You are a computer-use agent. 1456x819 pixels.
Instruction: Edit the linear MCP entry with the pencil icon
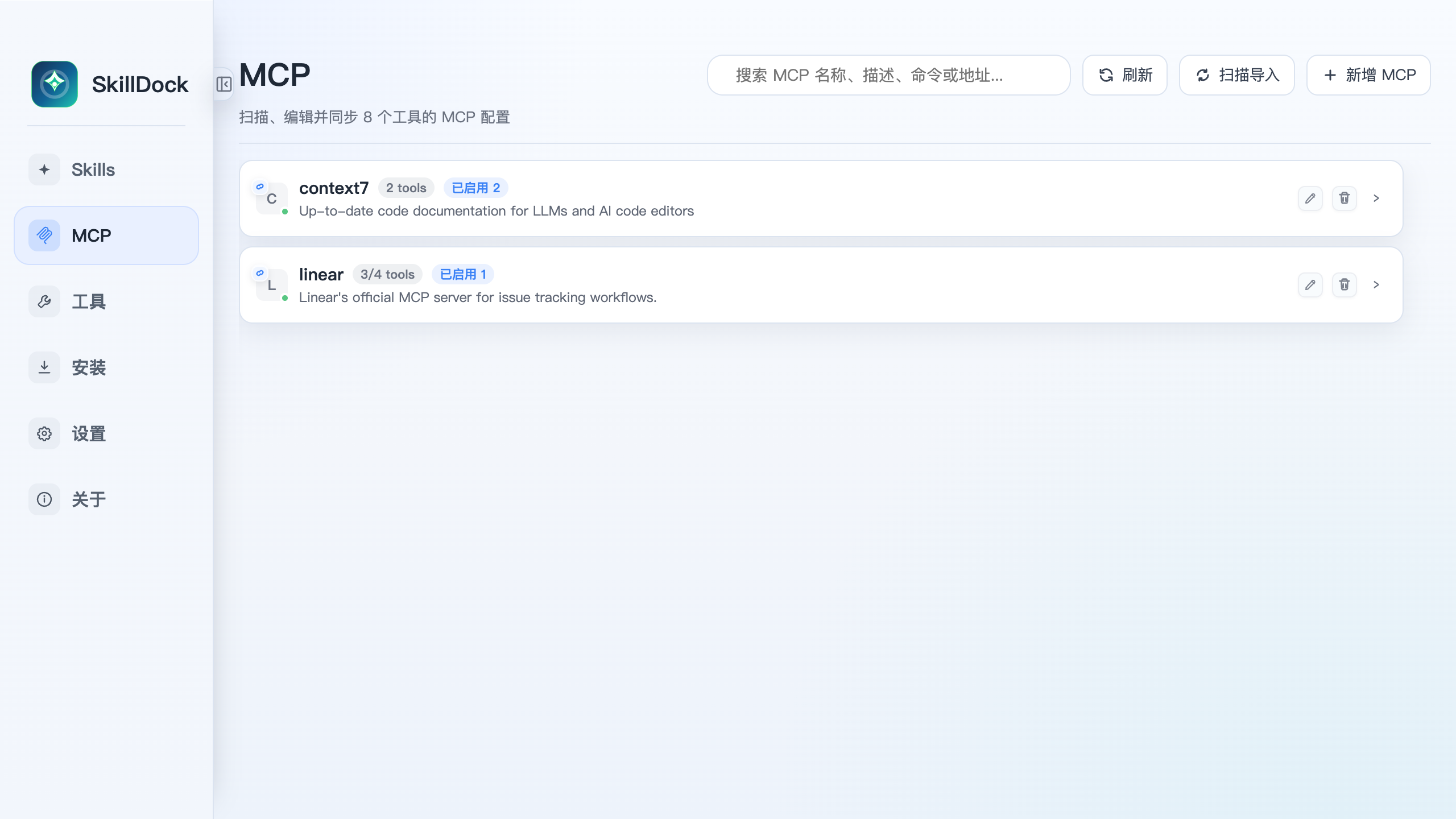1310,285
